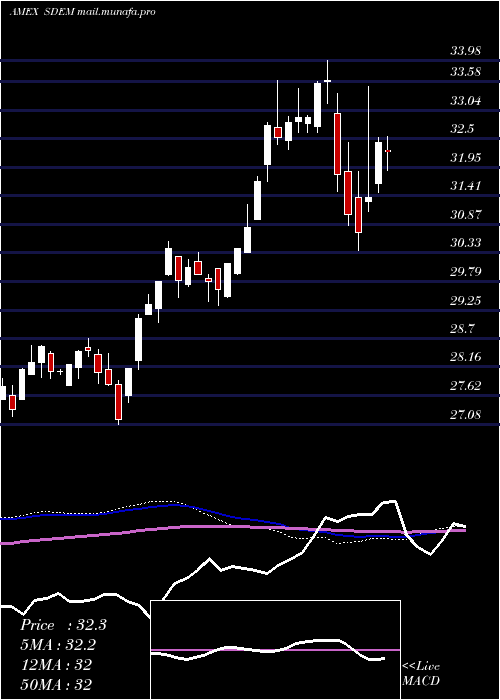Screen dimensions: 500x700
Task: Select the 29.79 price level label
Action: [466, 272]
